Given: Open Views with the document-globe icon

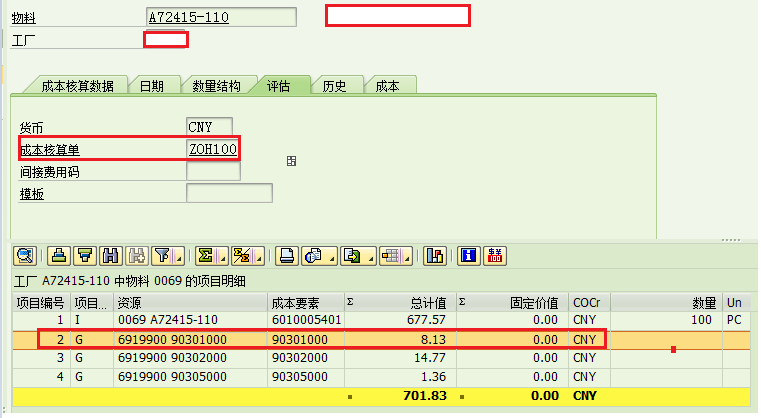Looking at the screenshot, I should [x=314, y=255].
